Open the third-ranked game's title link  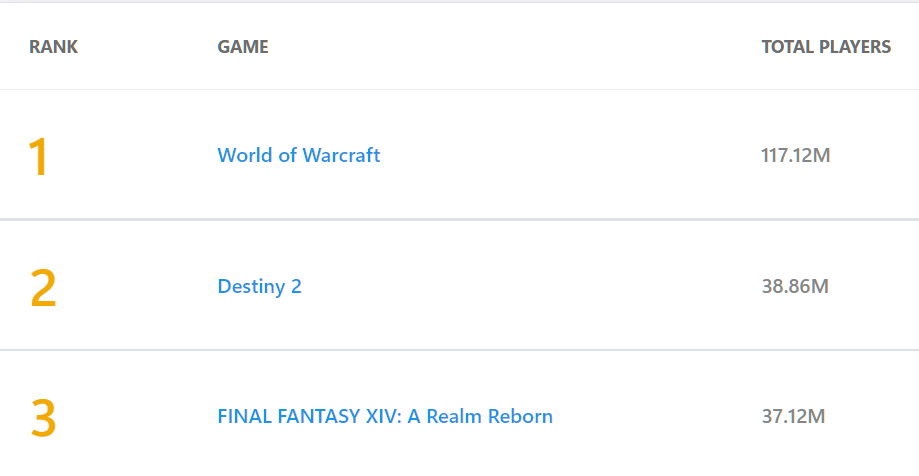click(x=384, y=416)
